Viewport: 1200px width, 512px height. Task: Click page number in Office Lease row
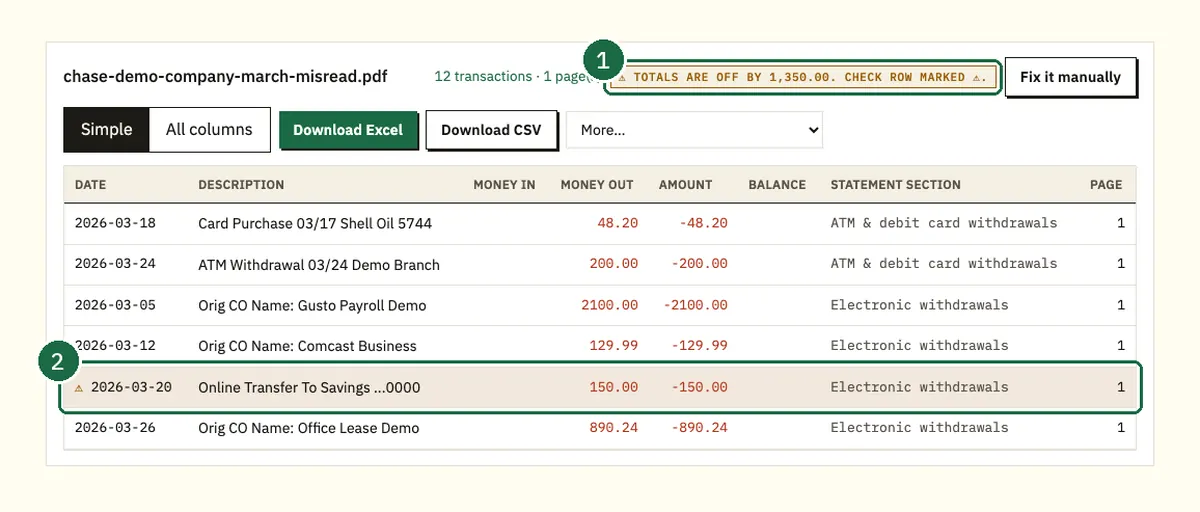point(1120,428)
